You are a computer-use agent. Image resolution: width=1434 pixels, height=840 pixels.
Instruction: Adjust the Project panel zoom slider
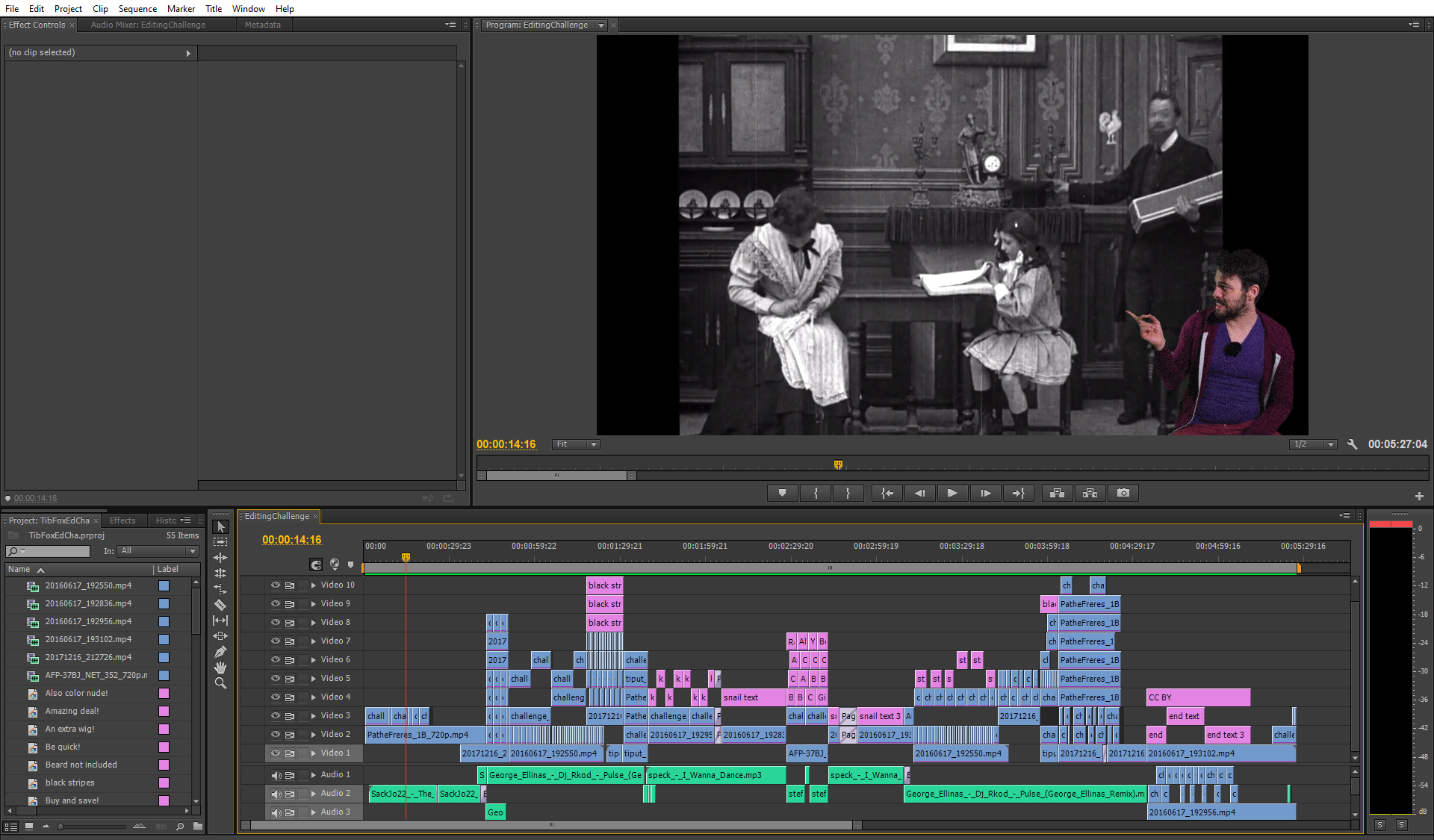tap(61, 827)
